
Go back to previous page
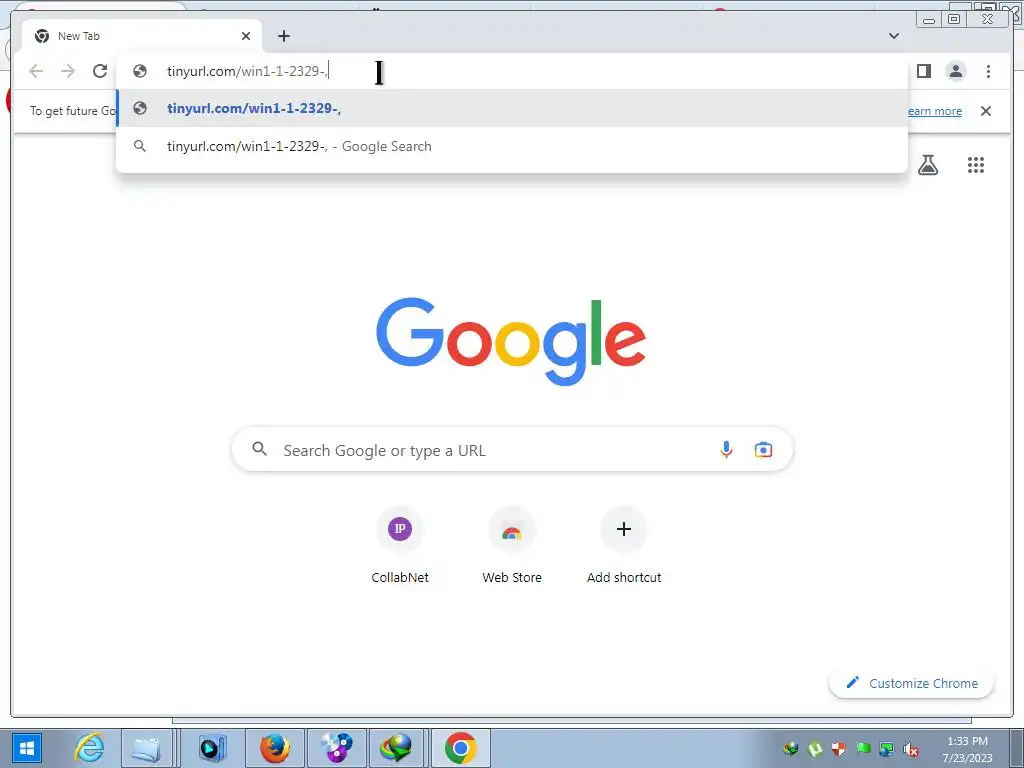tap(36, 71)
